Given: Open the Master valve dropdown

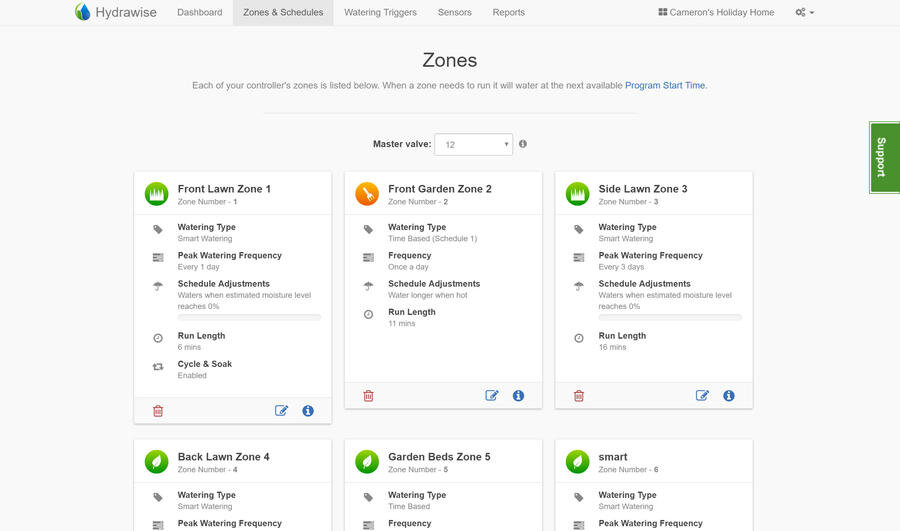Looking at the screenshot, I should pyautogui.click(x=474, y=145).
